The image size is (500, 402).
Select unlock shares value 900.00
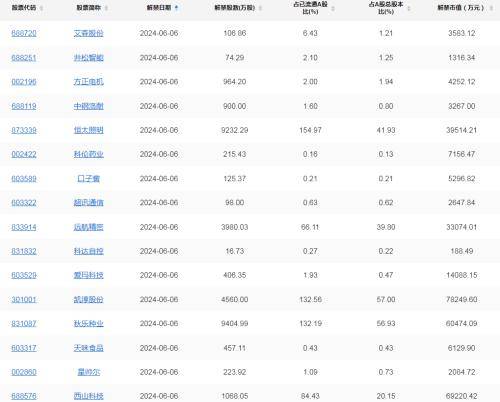235,106
